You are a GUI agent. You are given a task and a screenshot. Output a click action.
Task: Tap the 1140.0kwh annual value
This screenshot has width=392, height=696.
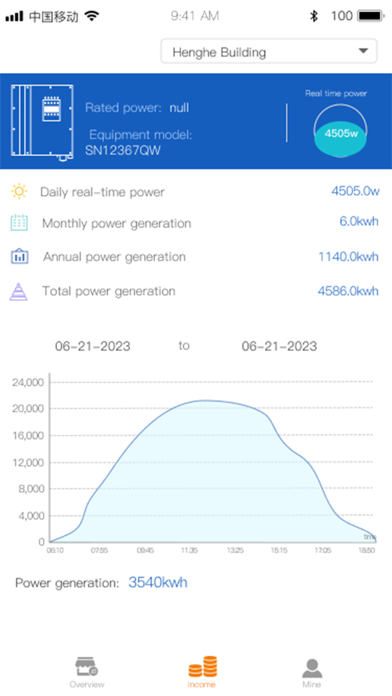[x=348, y=257]
